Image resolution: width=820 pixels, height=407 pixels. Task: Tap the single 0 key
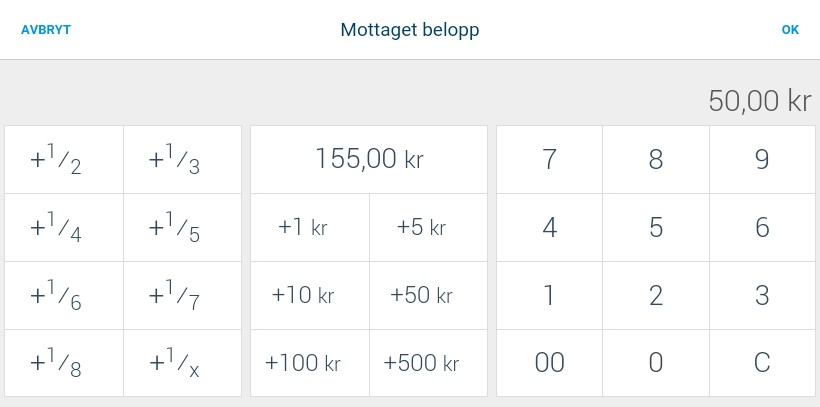point(656,363)
